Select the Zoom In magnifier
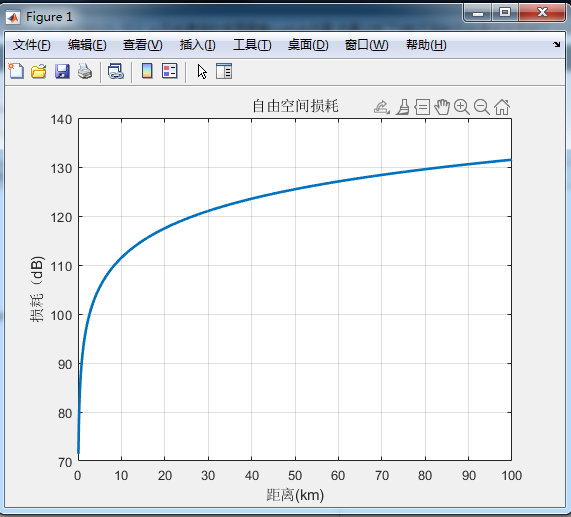The width and height of the screenshot is (571, 517). tap(462, 107)
